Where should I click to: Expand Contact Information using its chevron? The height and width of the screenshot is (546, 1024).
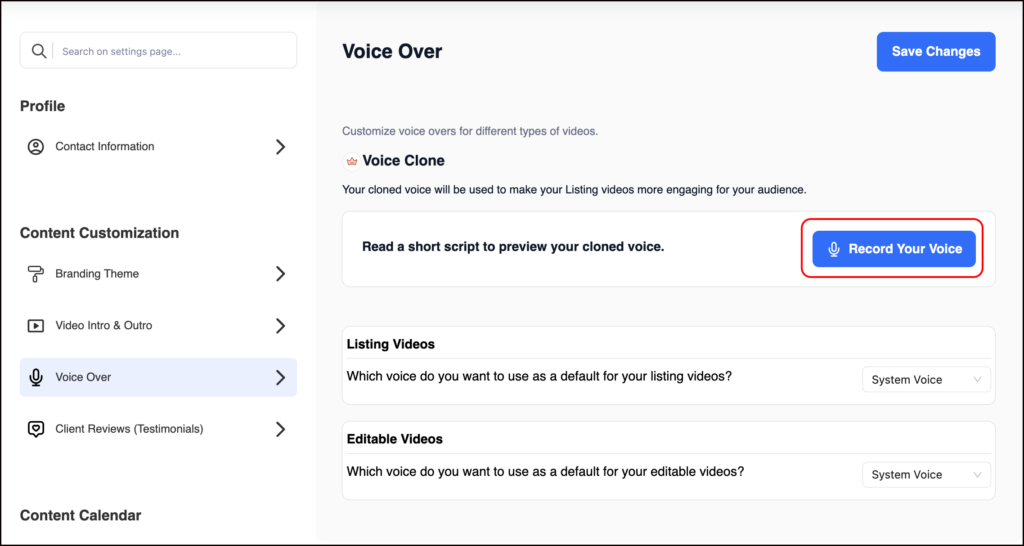point(280,147)
